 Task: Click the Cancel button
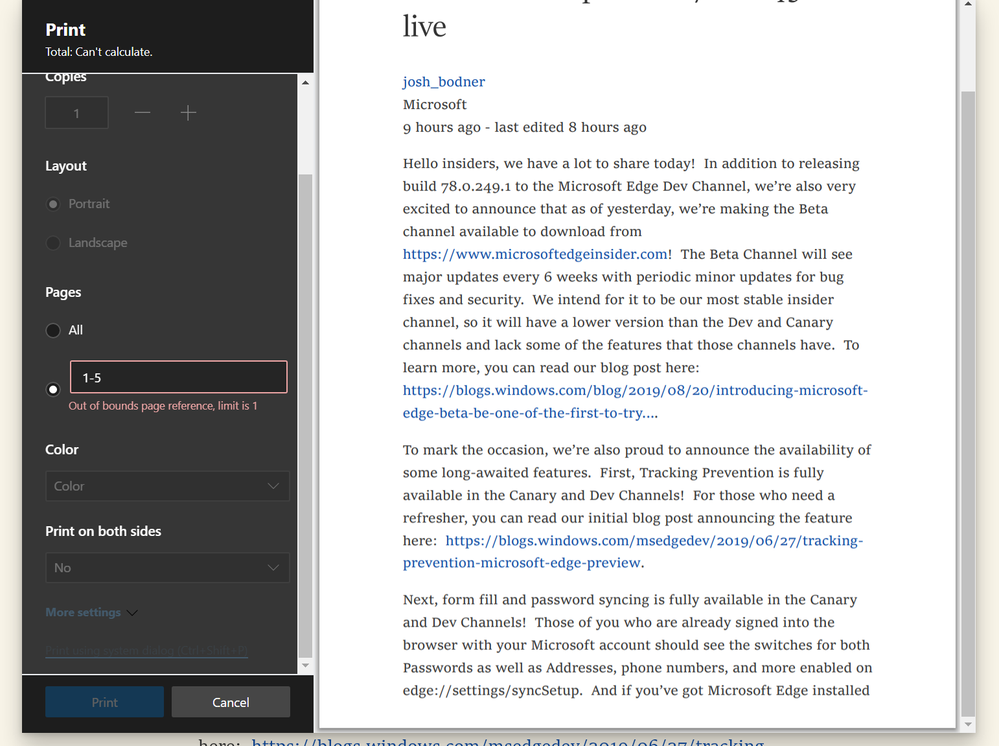(231, 702)
